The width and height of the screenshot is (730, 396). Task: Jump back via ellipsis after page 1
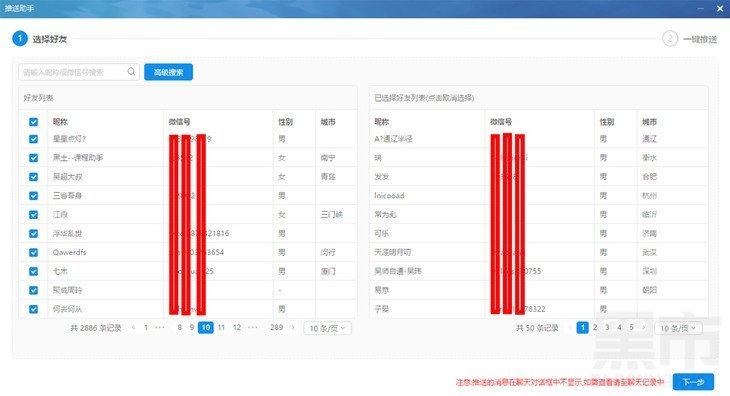coord(160,328)
